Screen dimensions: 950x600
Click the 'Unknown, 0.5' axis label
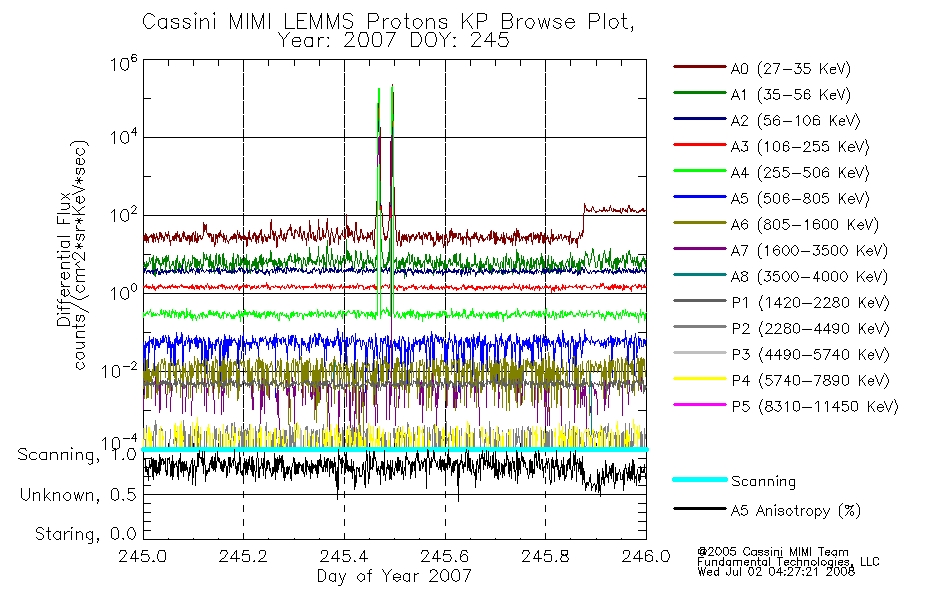pyautogui.click(x=78, y=495)
